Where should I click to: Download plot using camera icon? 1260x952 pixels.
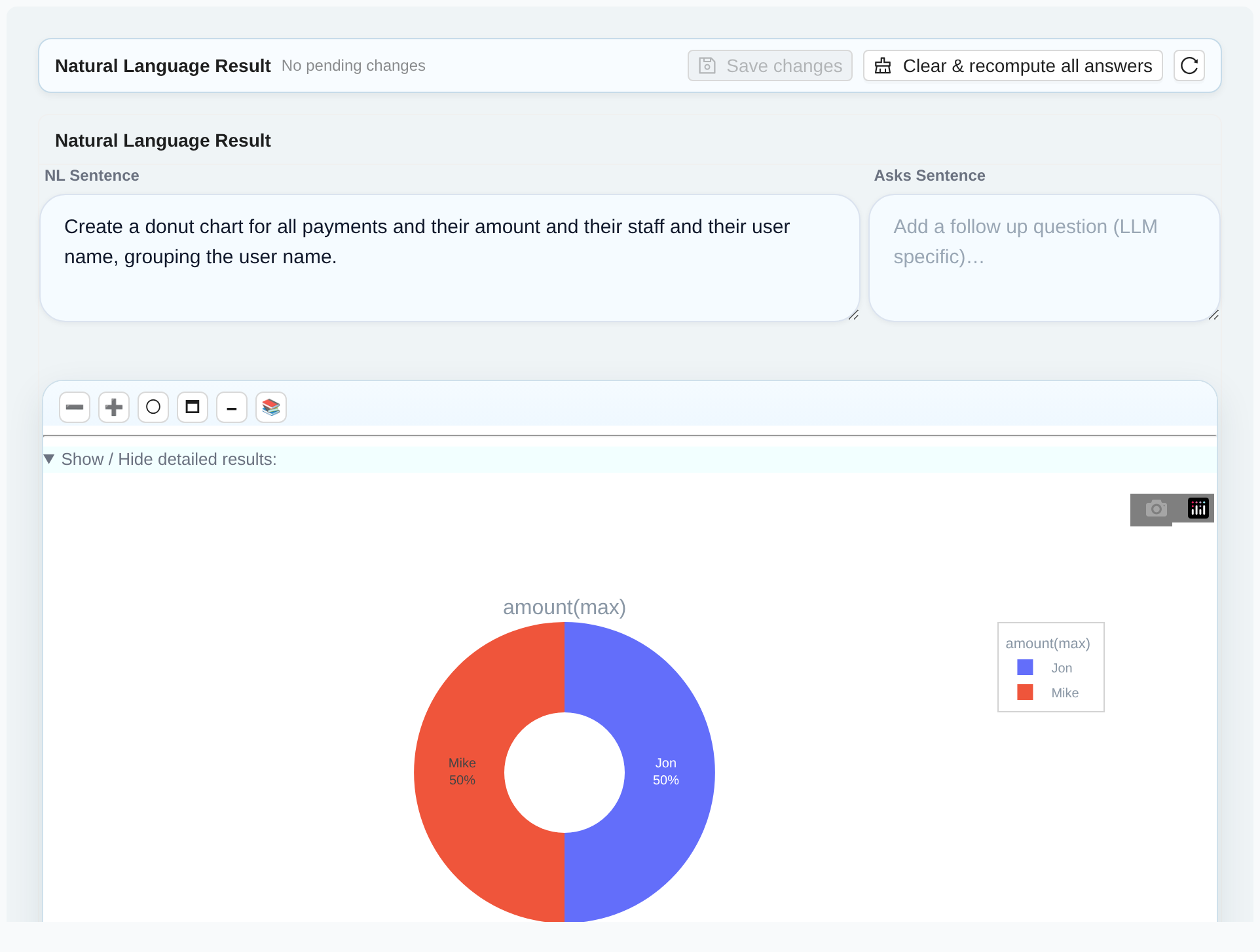[x=1157, y=509]
